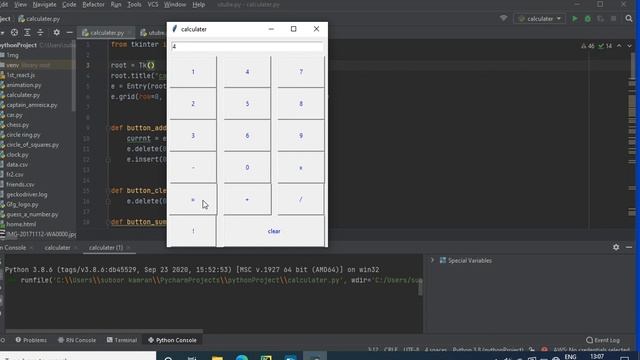Open the Event Log tool window
640x360 pixels.
603,340
